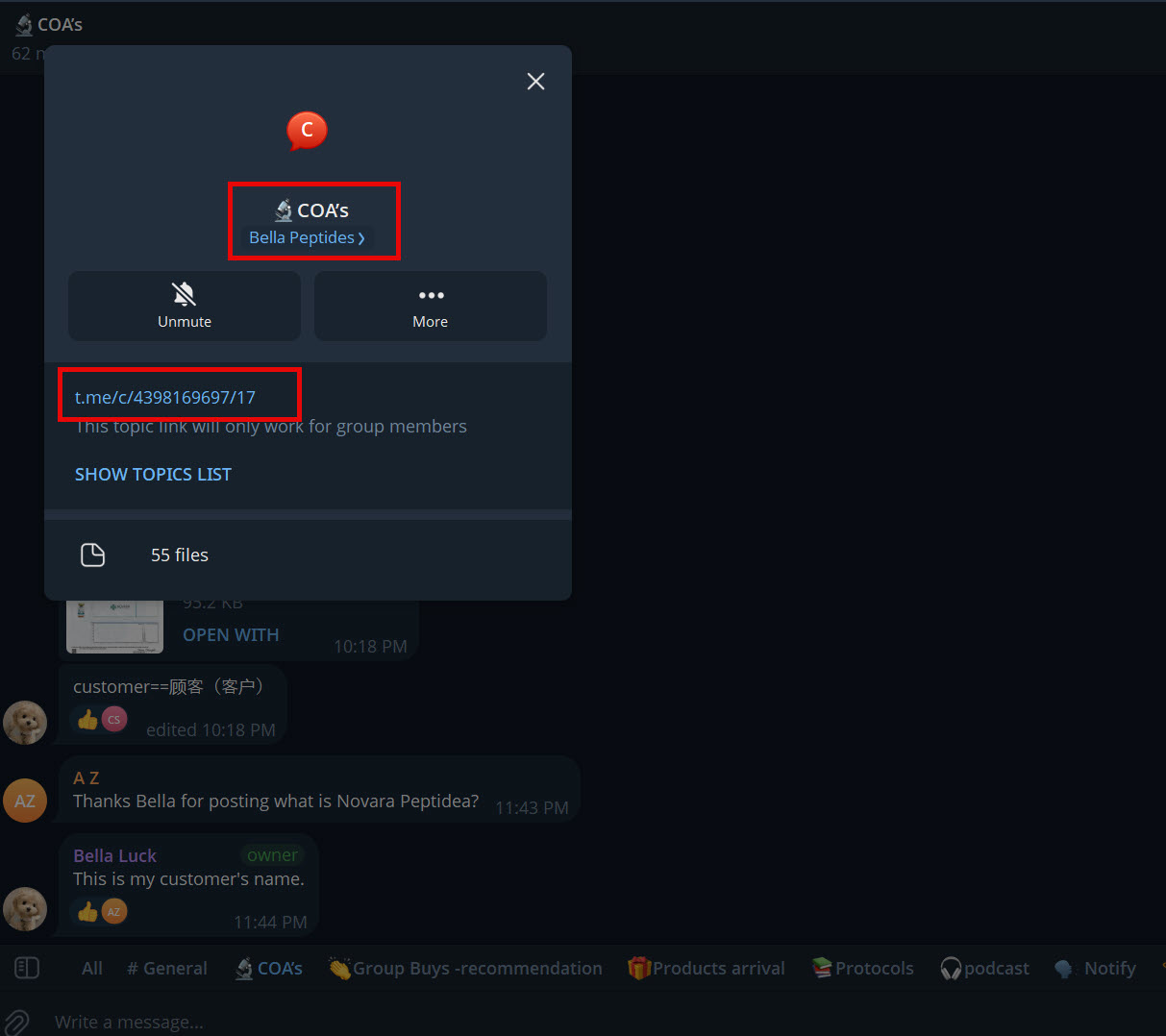Open the Protocols topic tab
This screenshot has width=1166, height=1036.
(862, 969)
